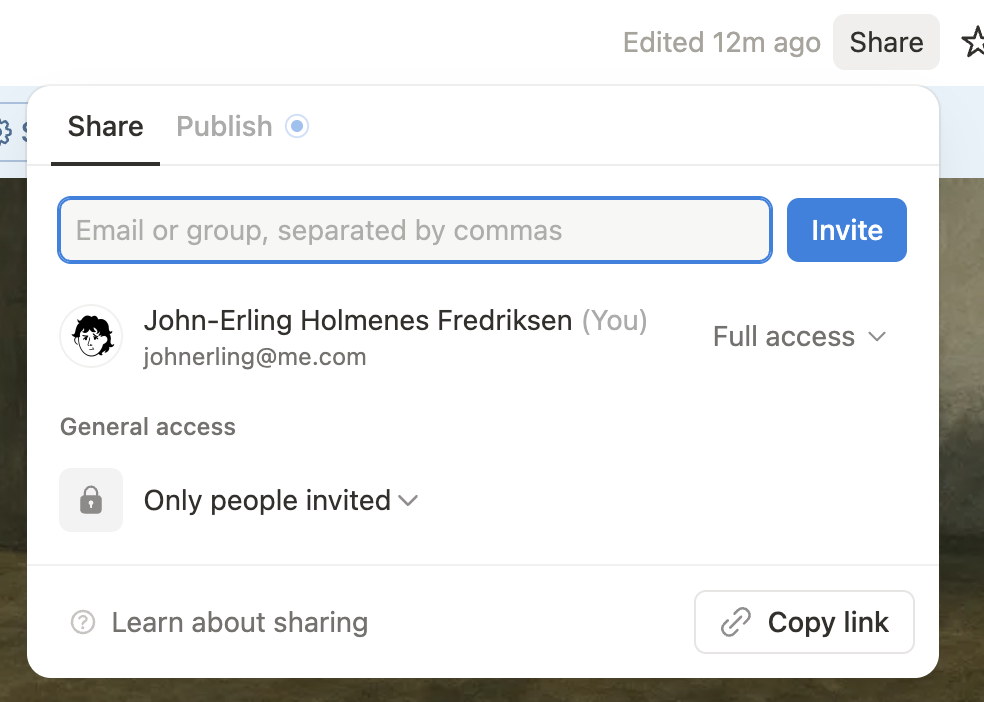
Task: Click the Copy link button
Action: [x=804, y=622]
